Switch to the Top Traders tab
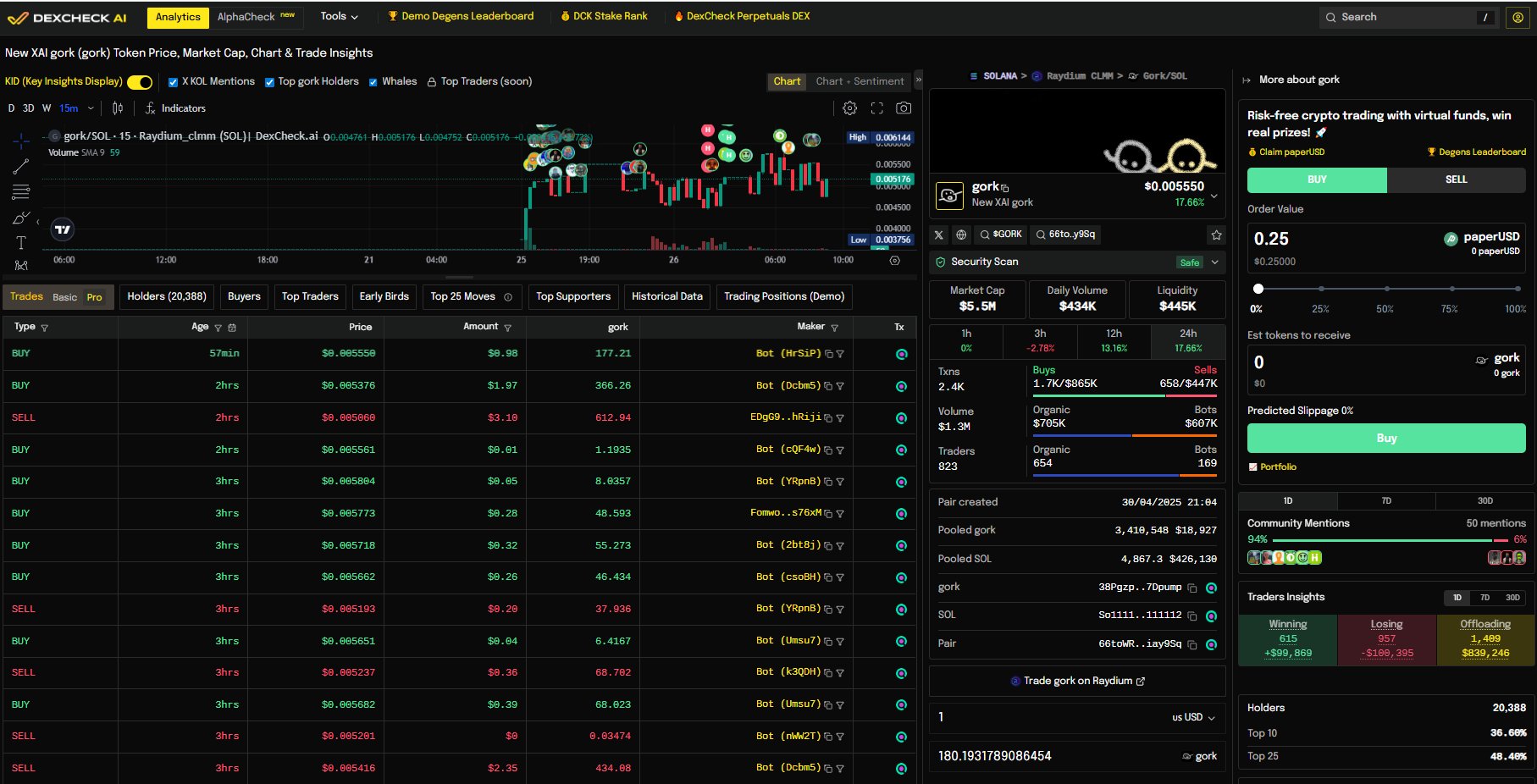 (x=310, y=296)
